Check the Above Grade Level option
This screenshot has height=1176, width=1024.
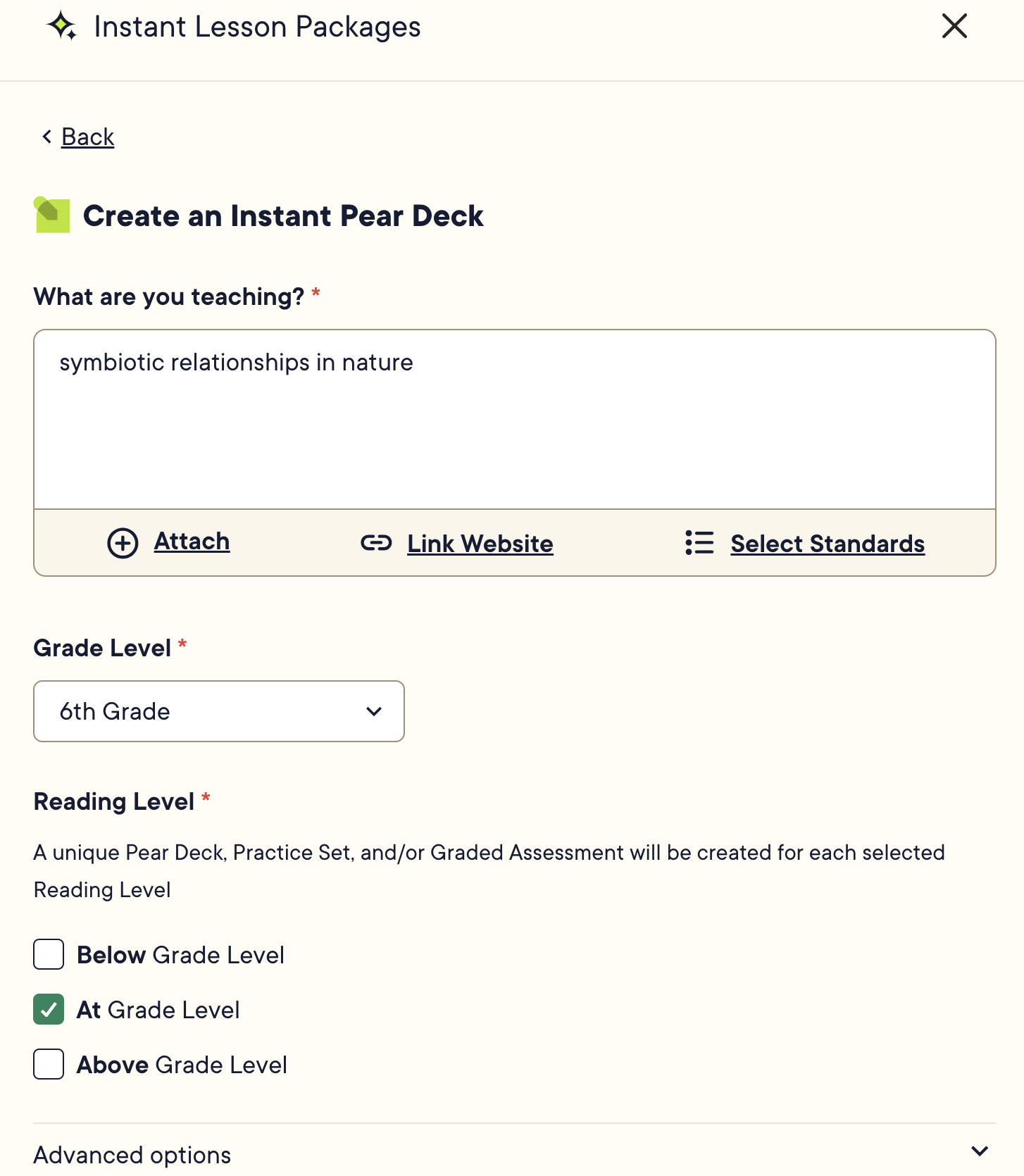click(48, 1065)
